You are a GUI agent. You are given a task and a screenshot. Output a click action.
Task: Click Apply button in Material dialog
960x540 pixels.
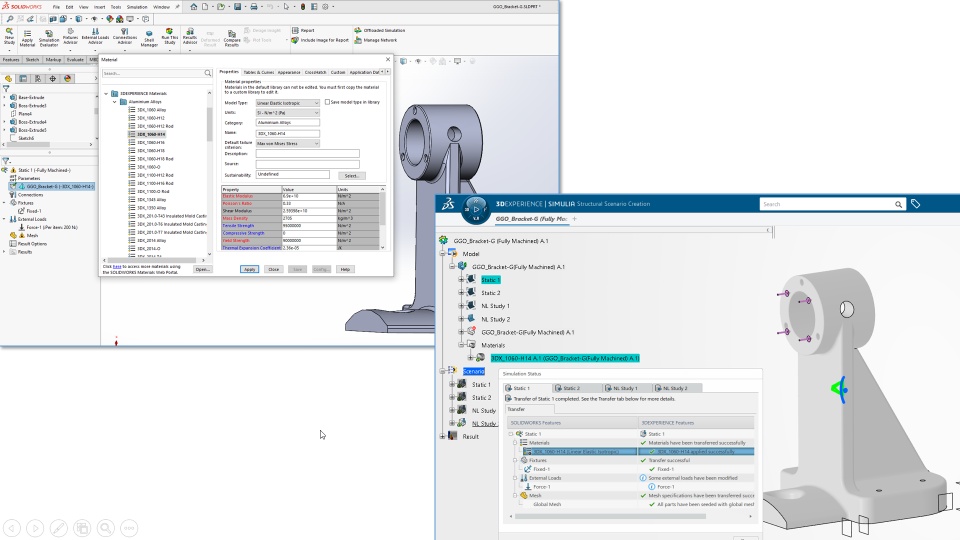[249, 269]
